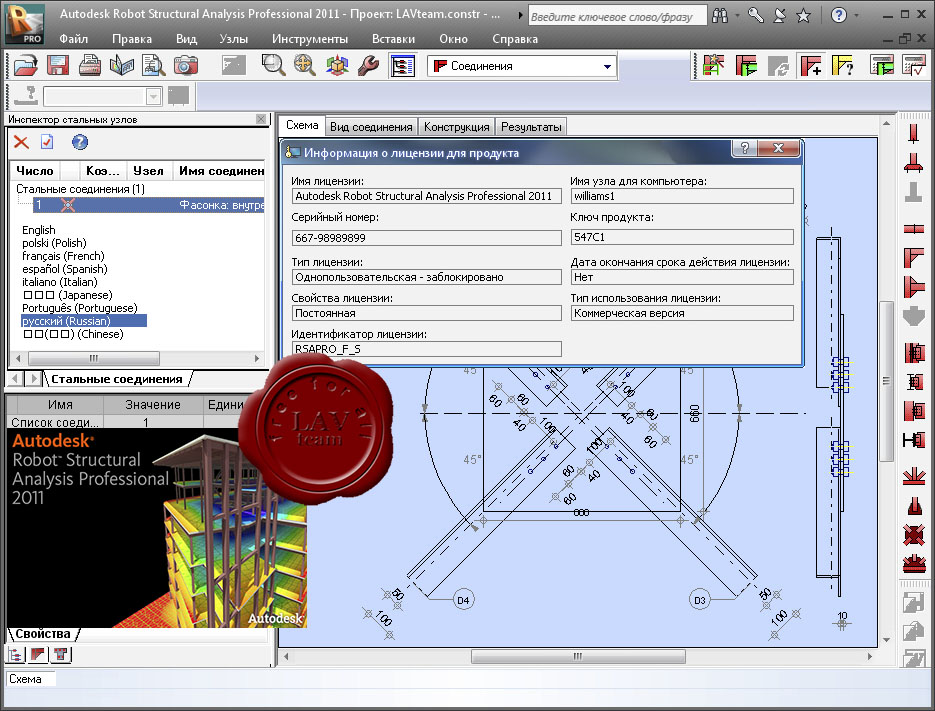935x711 pixels.
Task: Click the zoom window magnifier icon
Action: point(273,65)
